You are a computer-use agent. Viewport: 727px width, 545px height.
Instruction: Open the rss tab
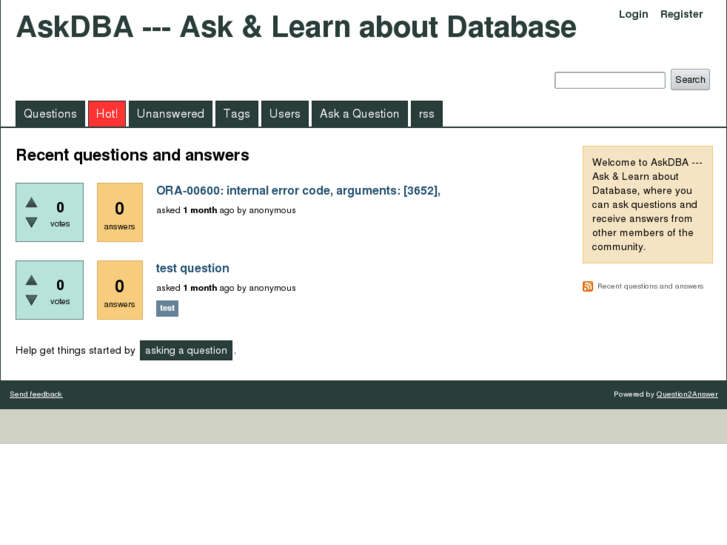click(x=427, y=114)
